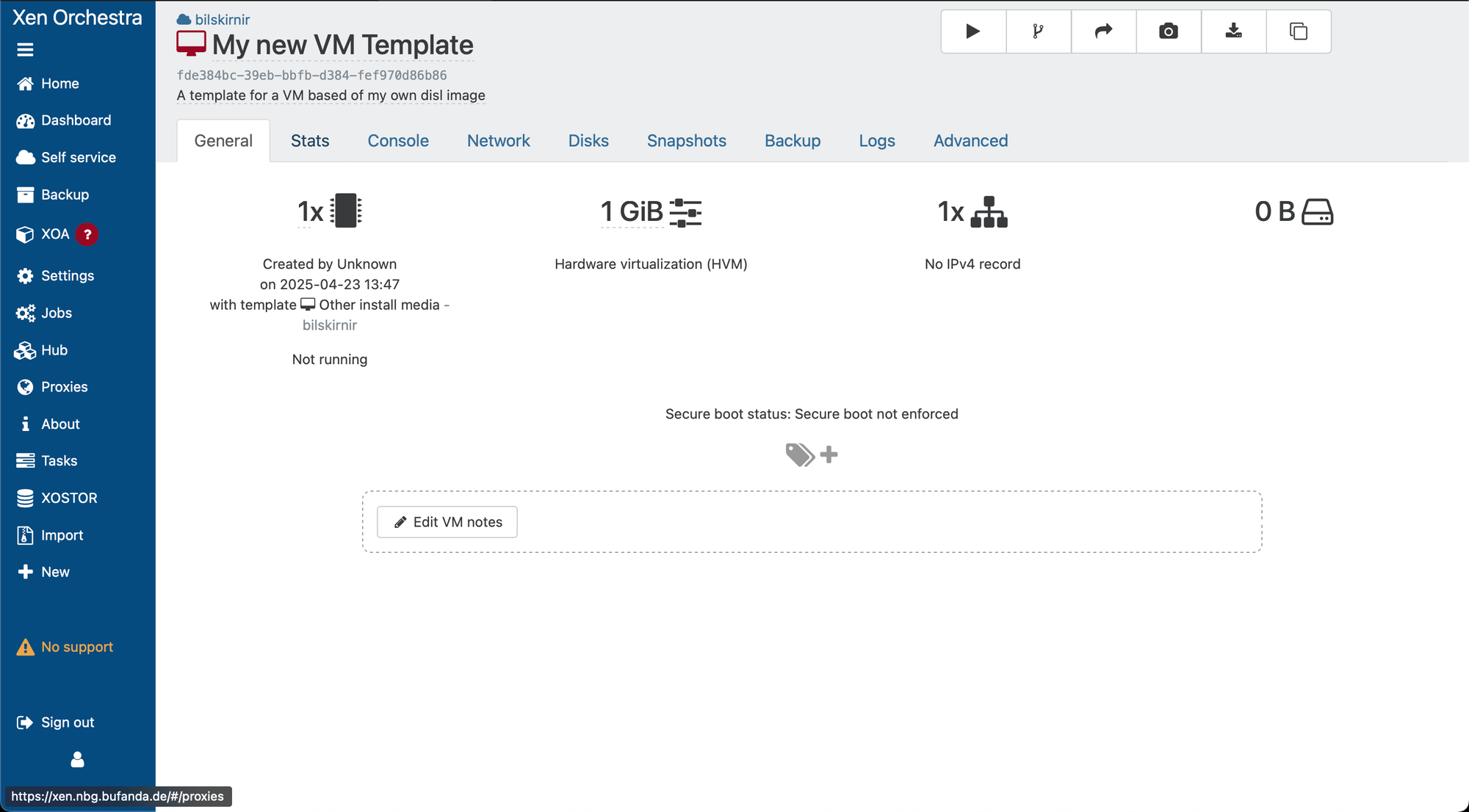Switch to the Disks tab

pos(588,141)
